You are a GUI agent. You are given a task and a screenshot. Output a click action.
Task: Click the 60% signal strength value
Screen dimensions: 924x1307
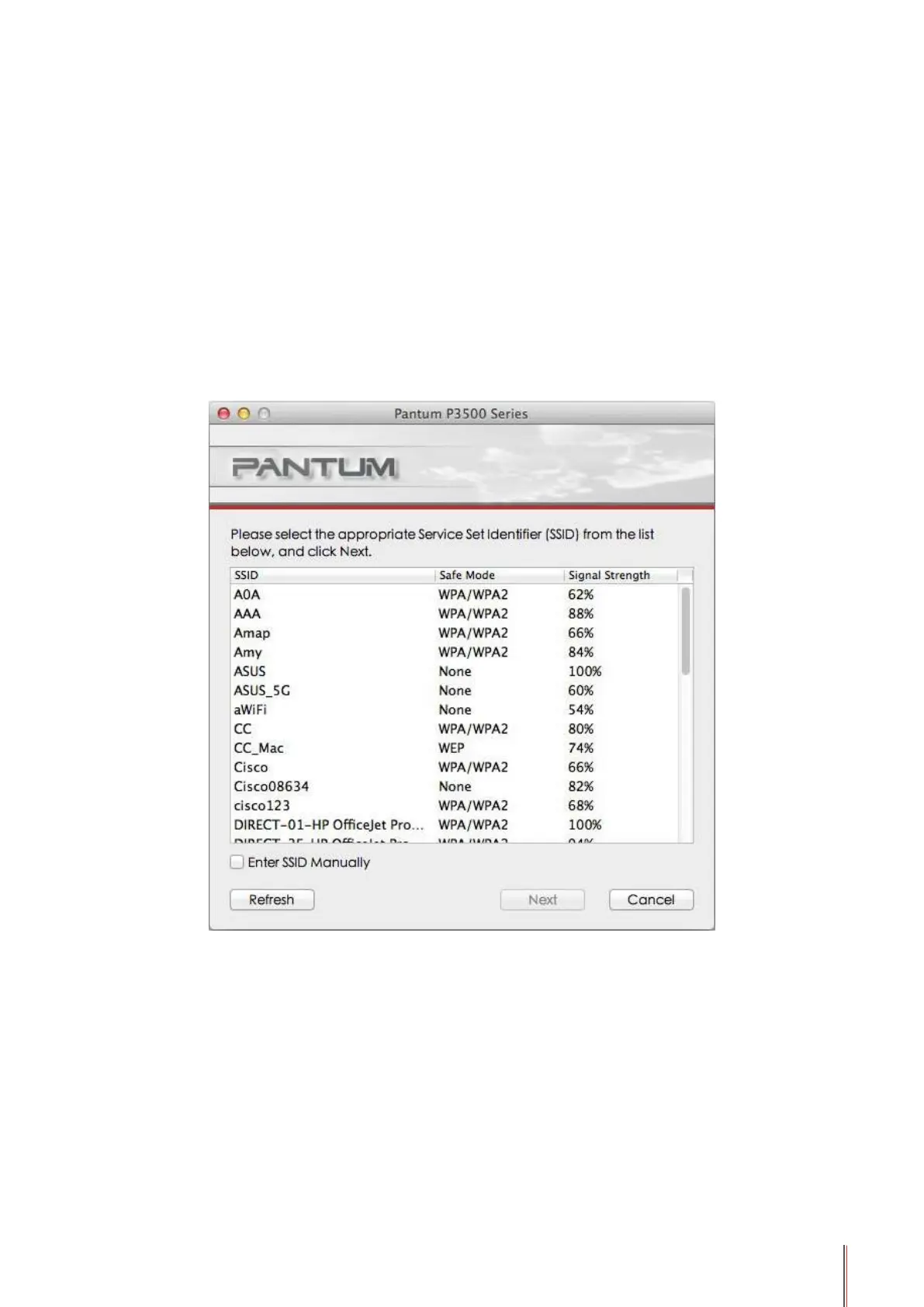(580, 691)
